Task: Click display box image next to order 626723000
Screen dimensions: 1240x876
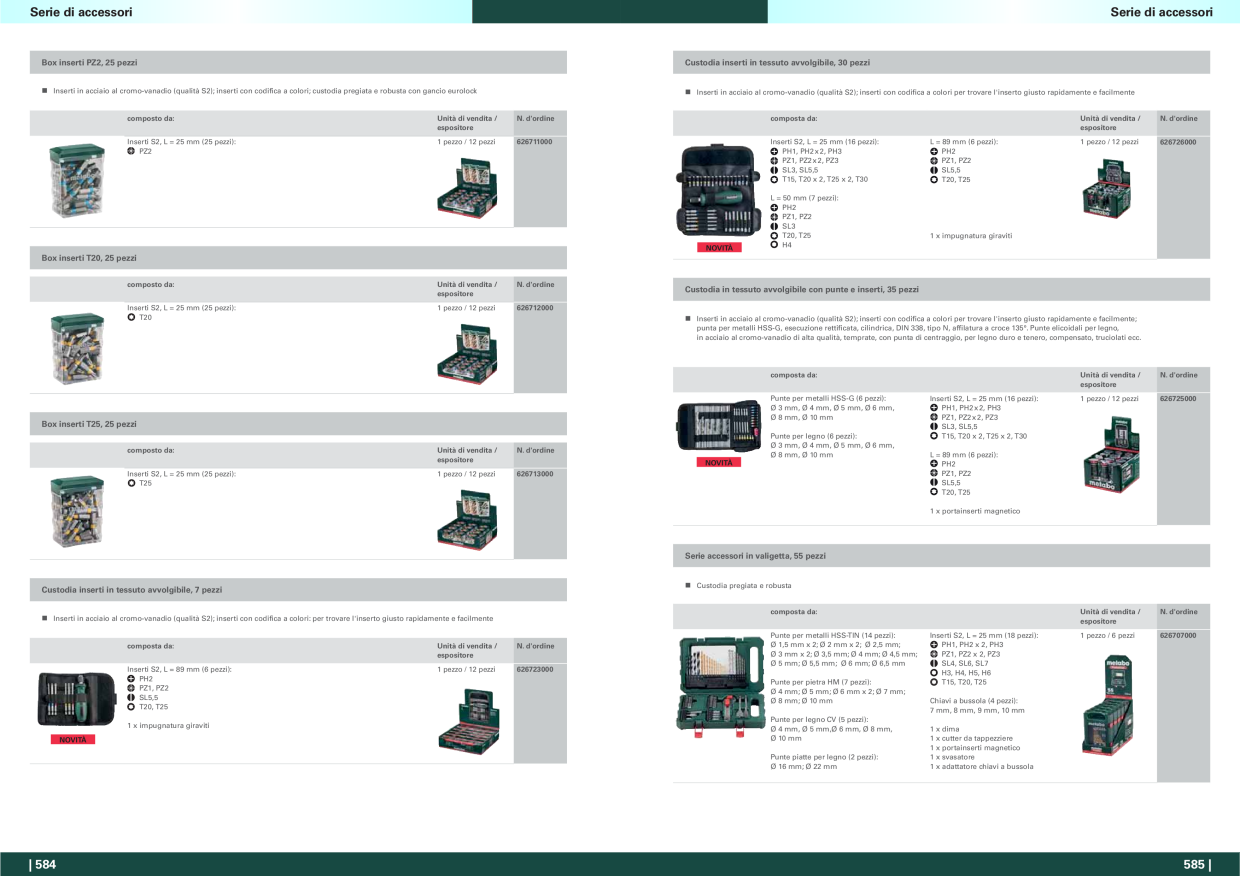Action: (467, 719)
